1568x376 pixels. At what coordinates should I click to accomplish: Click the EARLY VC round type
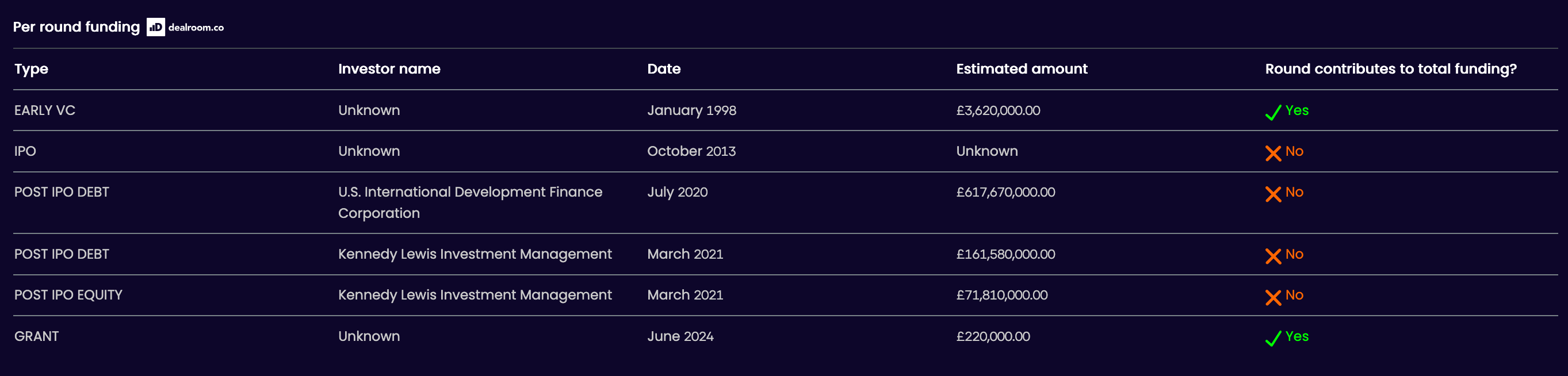pyautogui.click(x=44, y=110)
